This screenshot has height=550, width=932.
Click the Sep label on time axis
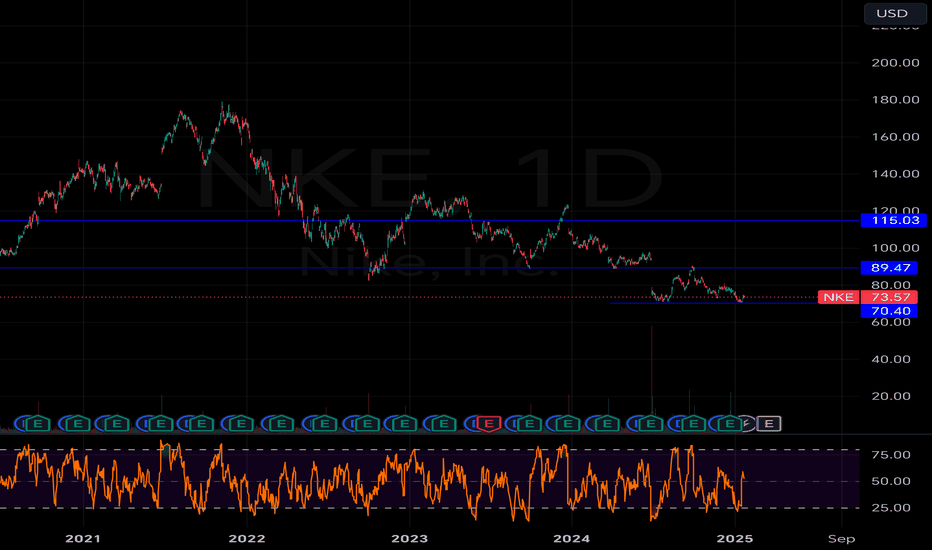(x=841, y=539)
